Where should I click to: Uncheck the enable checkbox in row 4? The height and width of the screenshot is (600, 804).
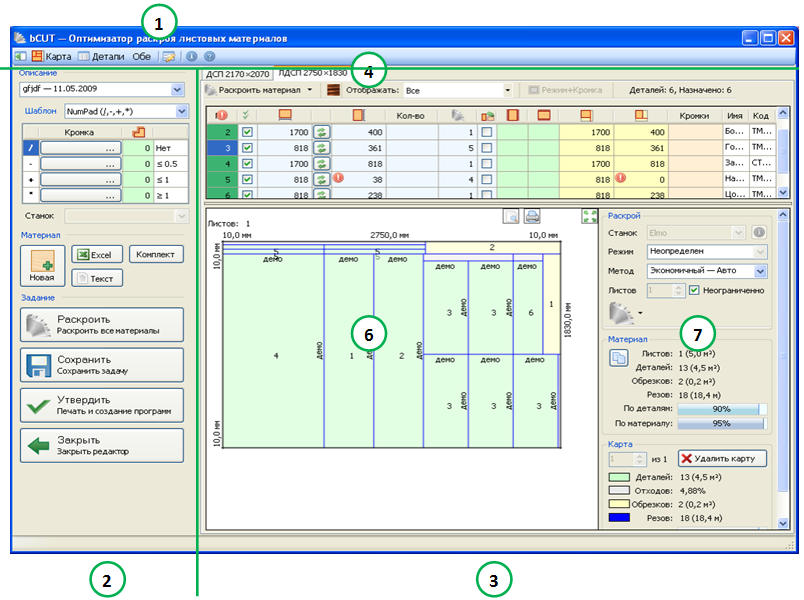[x=247, y=164]
